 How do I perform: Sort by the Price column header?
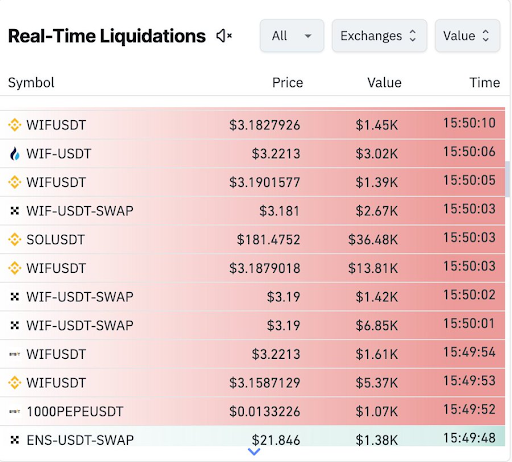click(x=287, y=83)
